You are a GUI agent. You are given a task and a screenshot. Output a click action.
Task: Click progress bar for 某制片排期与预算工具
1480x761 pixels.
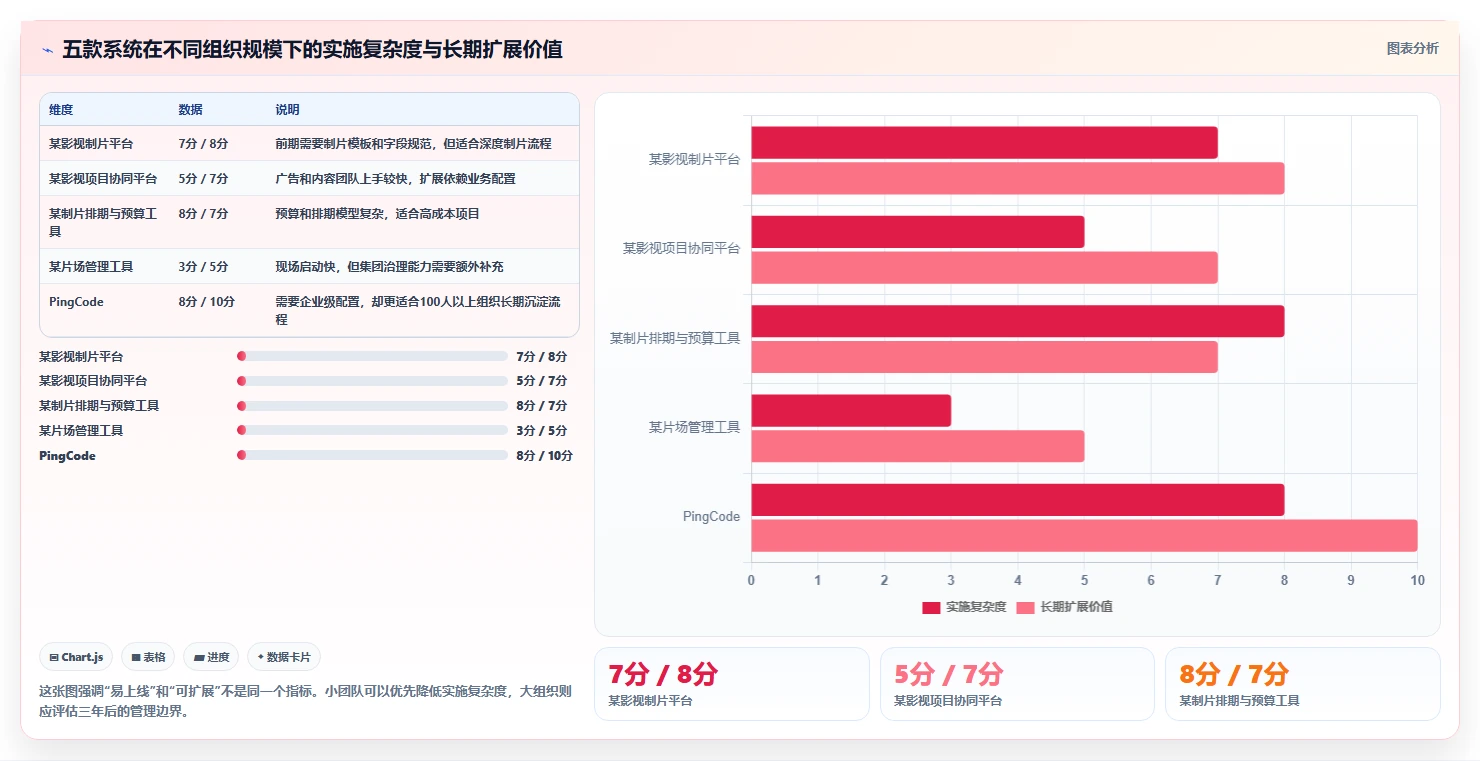(x=372, y=406)
